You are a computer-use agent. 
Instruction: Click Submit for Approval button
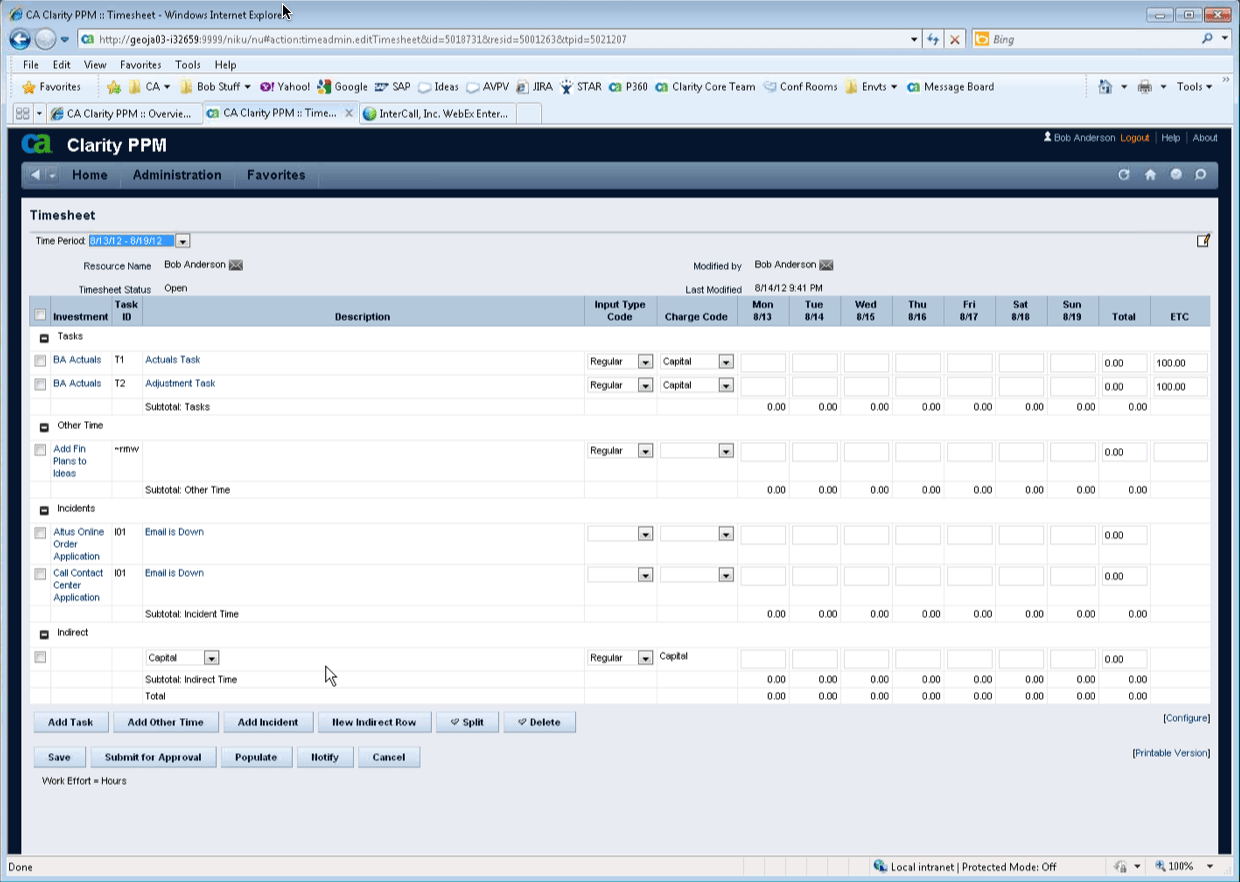point(153,757)
